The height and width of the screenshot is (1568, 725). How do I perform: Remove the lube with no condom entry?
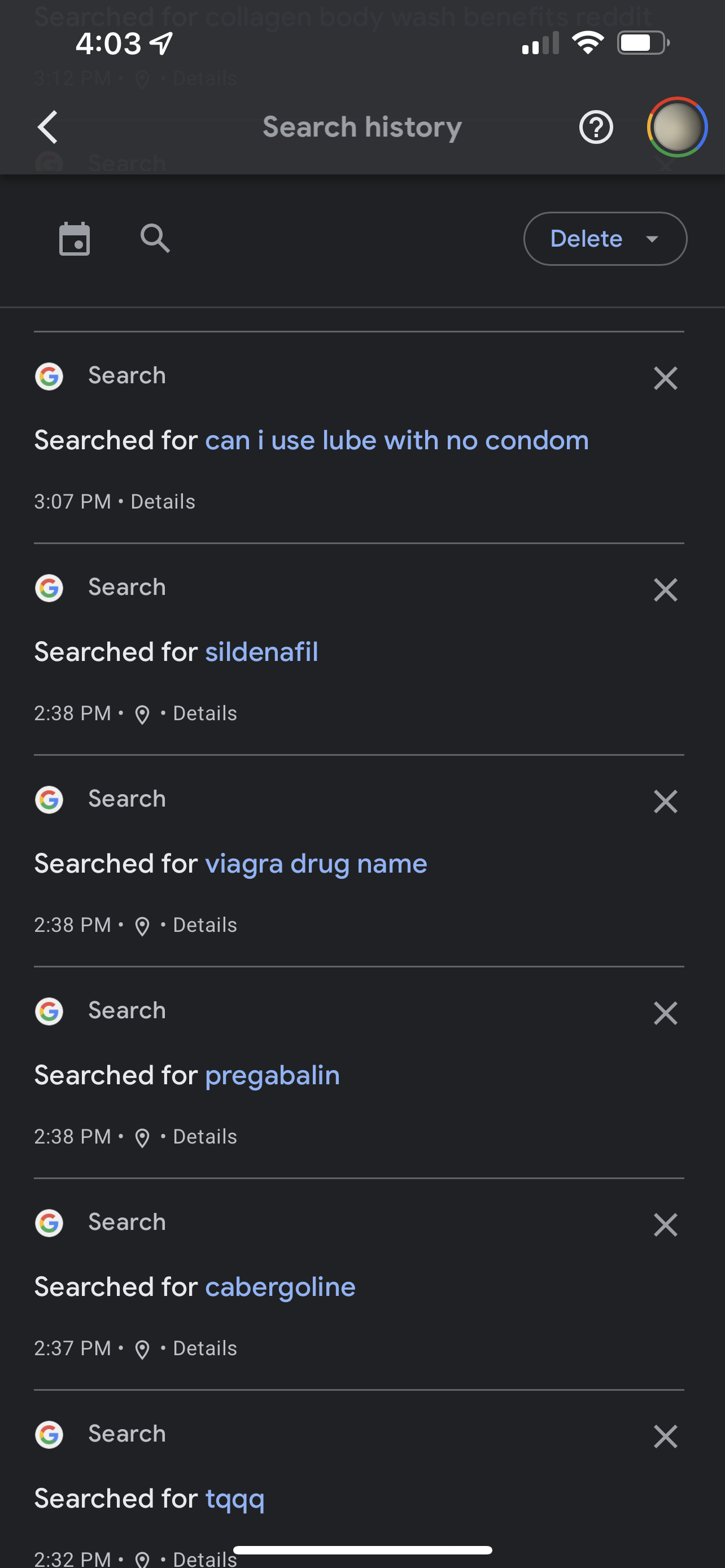(x=665, y=378)
